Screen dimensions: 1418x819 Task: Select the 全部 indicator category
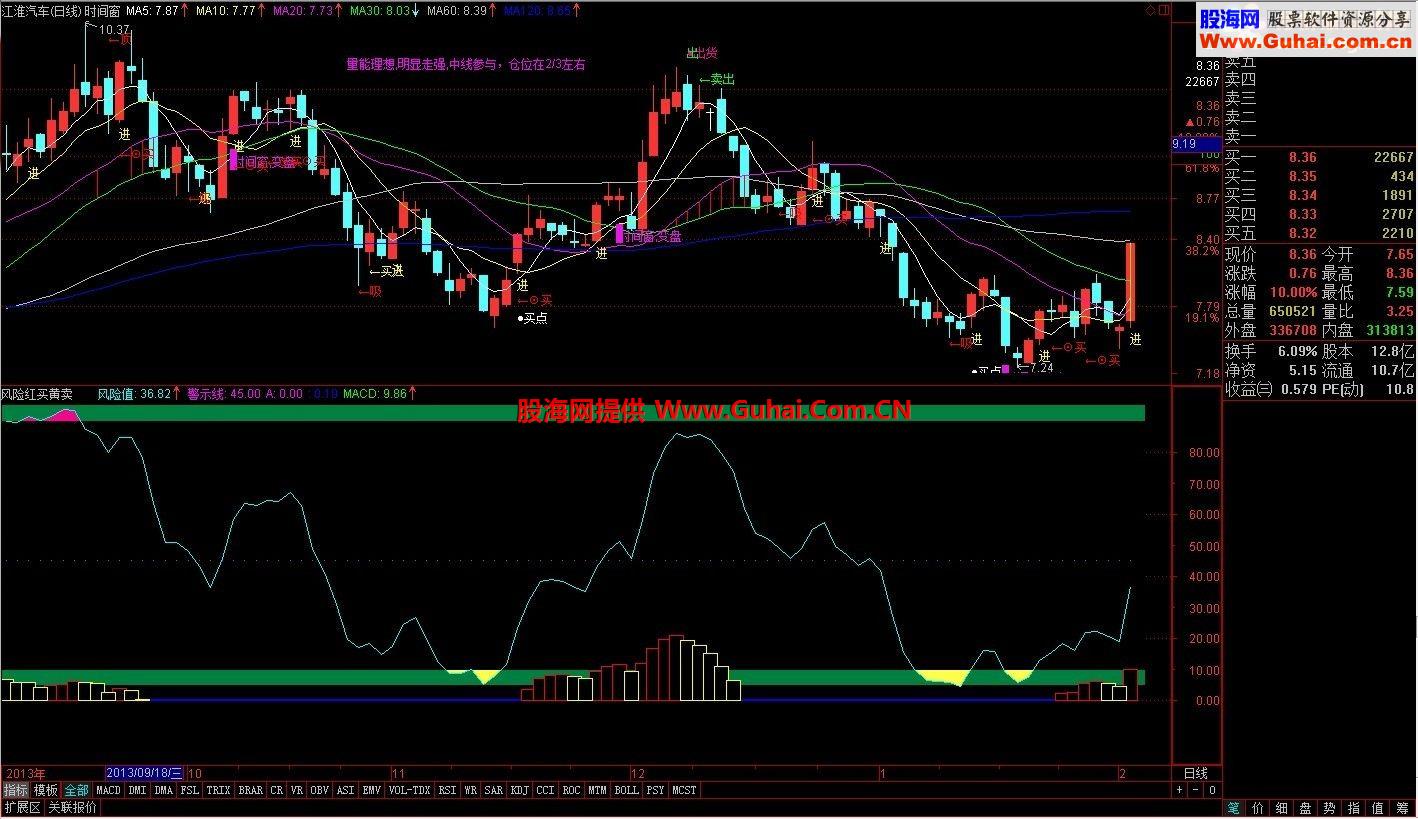(77, 790)
